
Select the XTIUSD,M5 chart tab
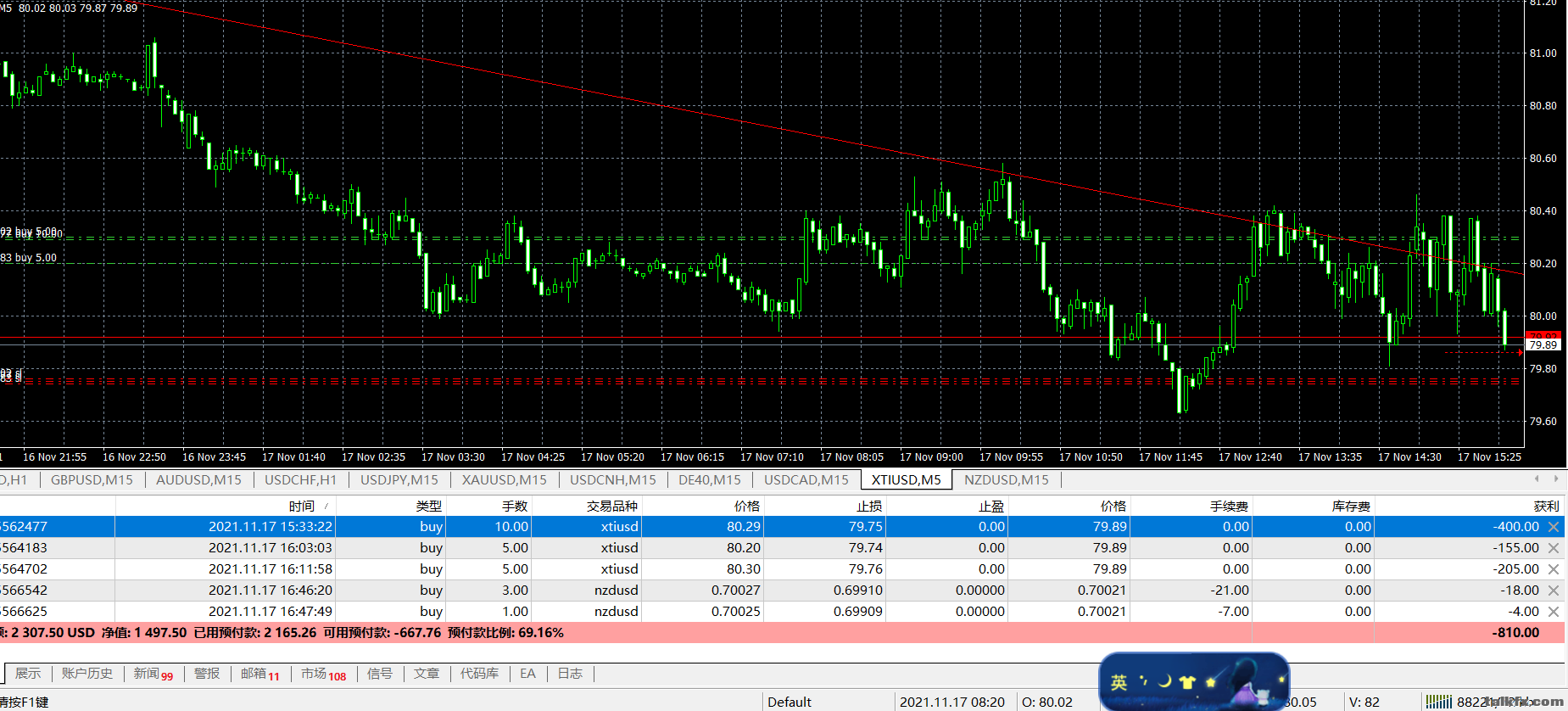point(906,480)
